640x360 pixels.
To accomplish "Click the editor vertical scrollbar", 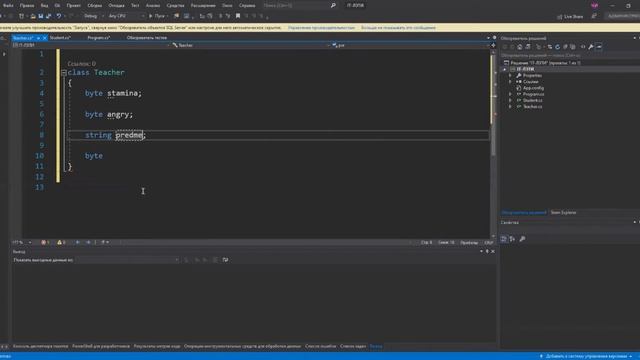I will tap(493, 143).
